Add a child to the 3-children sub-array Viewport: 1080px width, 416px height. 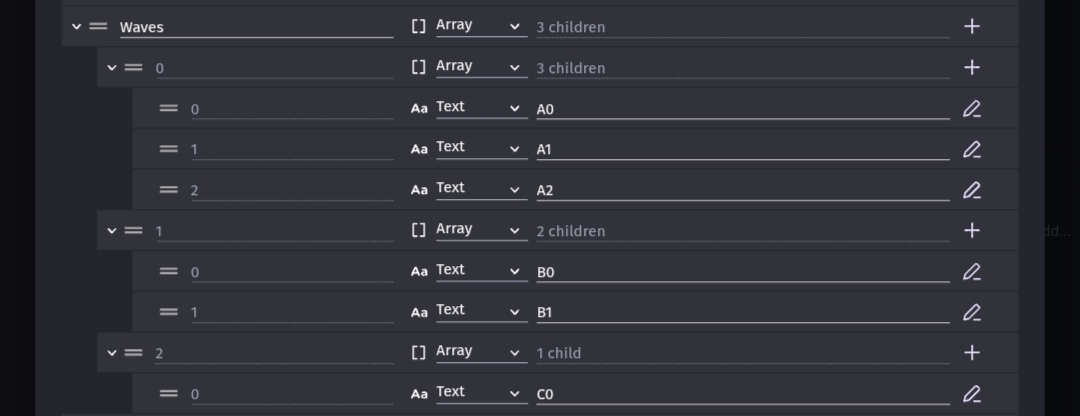coord(971,67)
